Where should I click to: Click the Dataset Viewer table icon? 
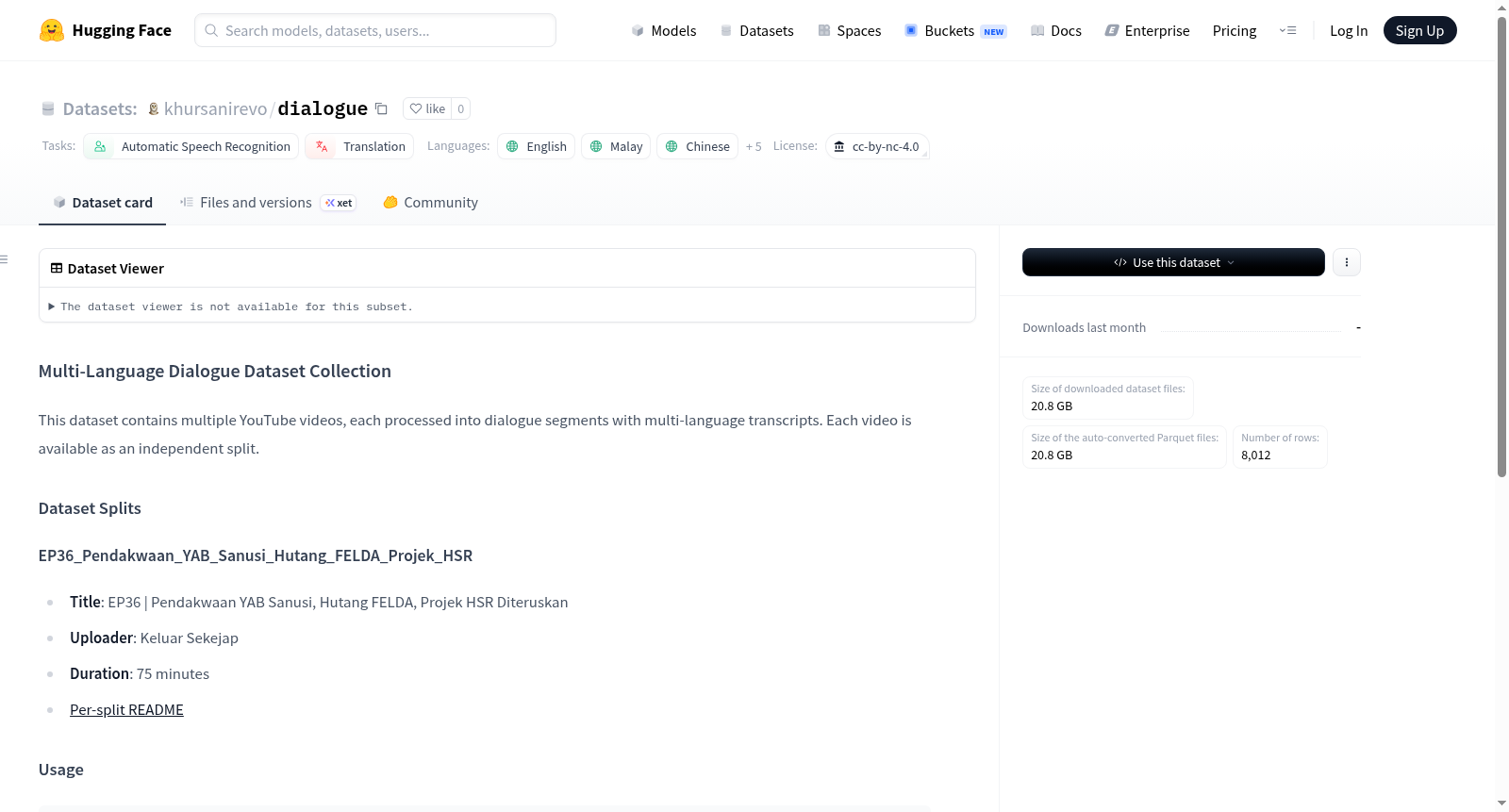tap(57, 269)
